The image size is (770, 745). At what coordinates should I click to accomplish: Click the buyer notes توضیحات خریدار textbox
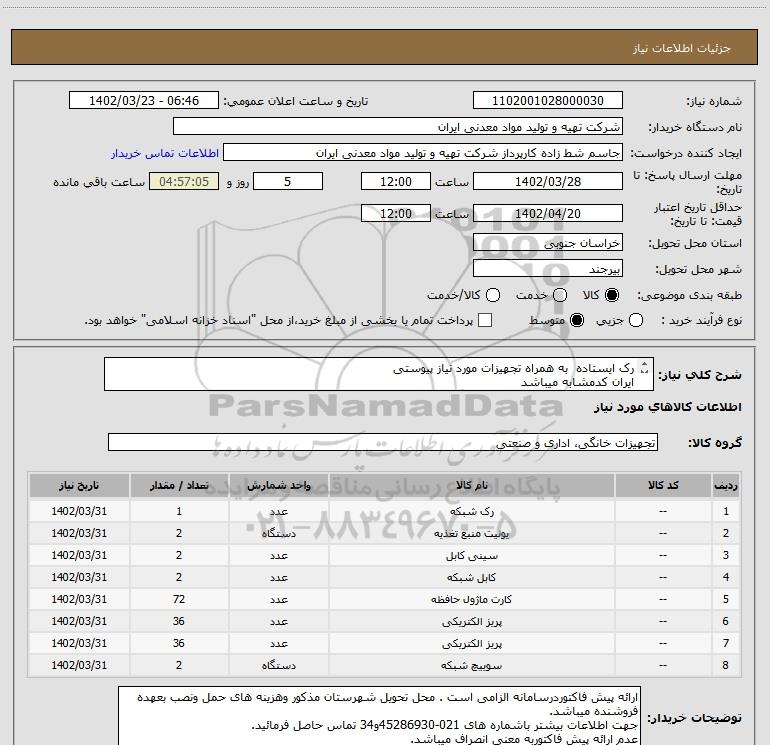pos(379,716)
